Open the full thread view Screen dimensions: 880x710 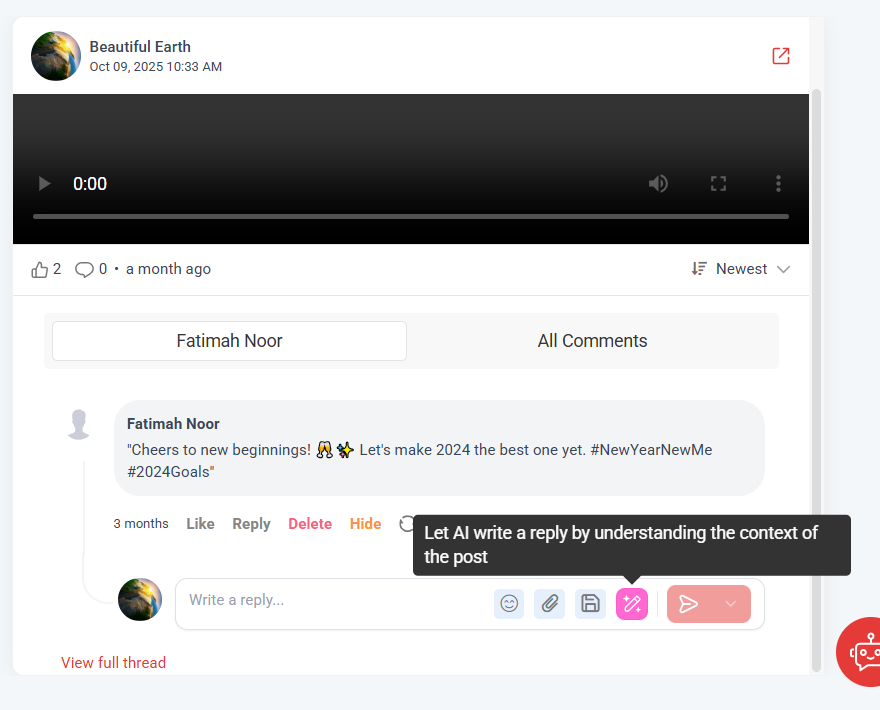point(113,662)
